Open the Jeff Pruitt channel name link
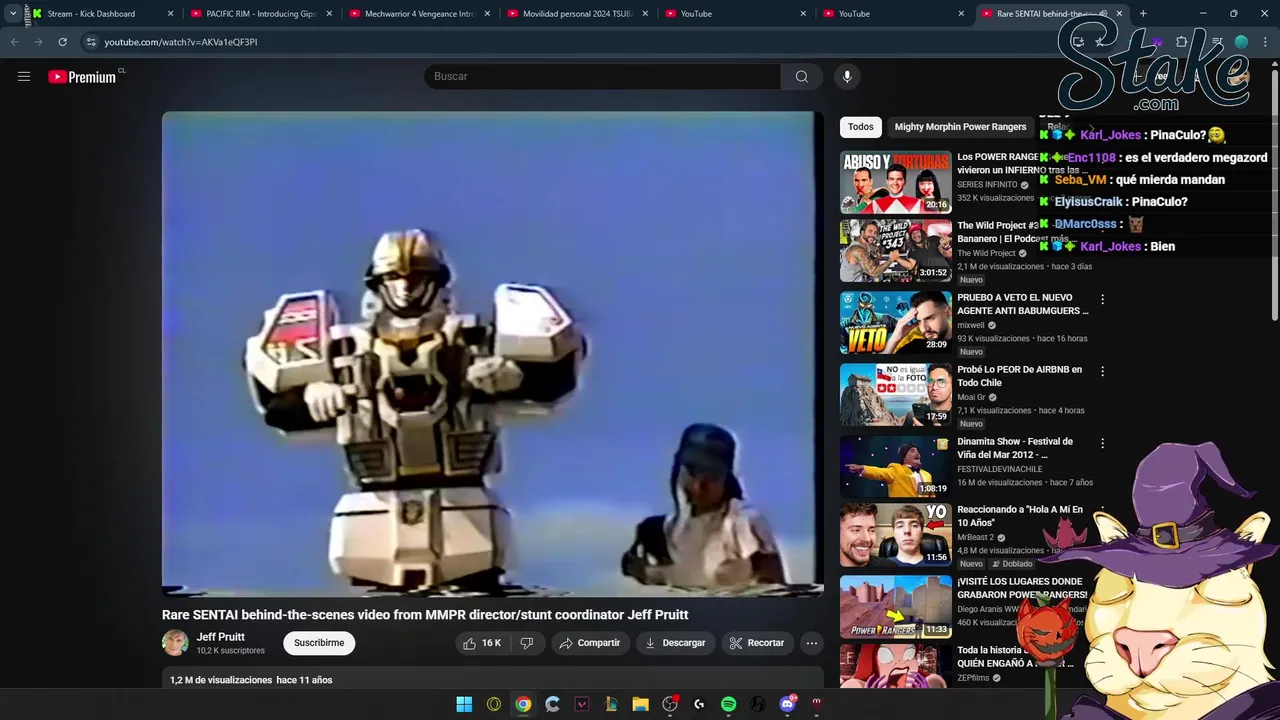 point(220,637)
